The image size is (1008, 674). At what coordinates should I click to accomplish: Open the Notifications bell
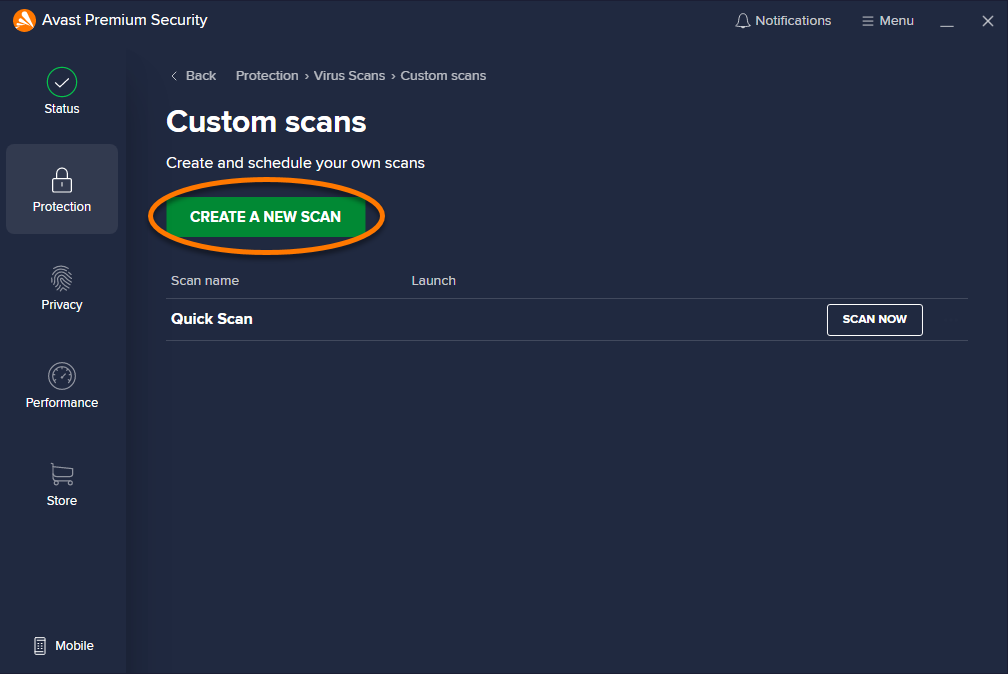tap(782, 21)
